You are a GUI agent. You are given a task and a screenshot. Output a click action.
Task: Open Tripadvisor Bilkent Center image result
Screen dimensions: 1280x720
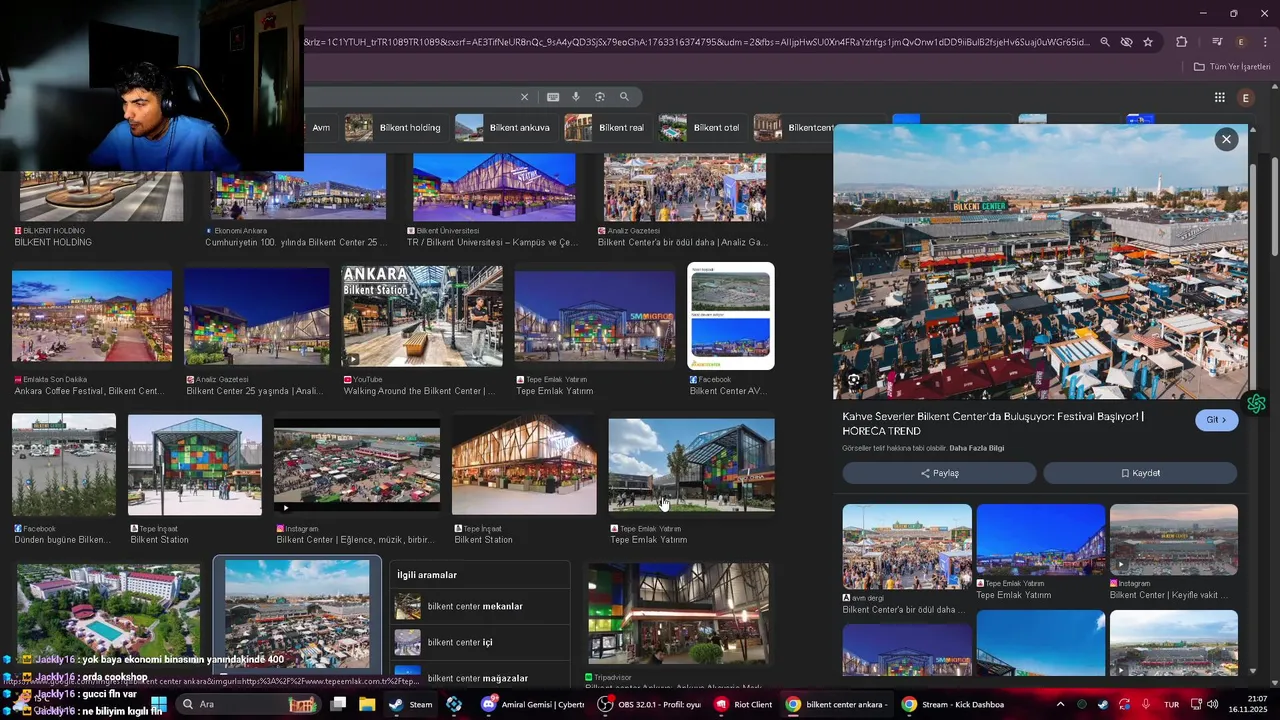point(679,613)
